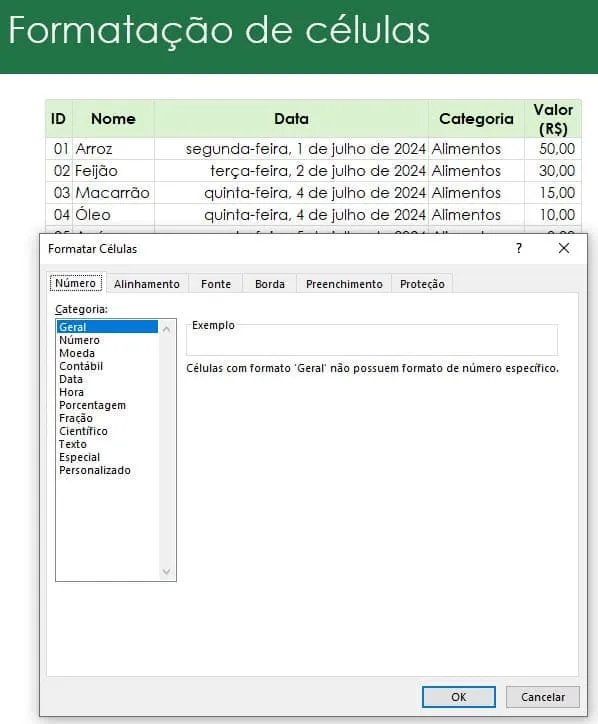Select Número in the category list
598x724 pixels.
point(107,340)
